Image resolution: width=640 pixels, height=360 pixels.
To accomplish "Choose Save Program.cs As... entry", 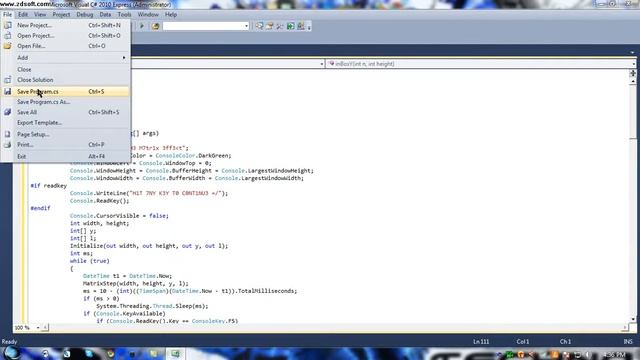I will pos(65,102).
